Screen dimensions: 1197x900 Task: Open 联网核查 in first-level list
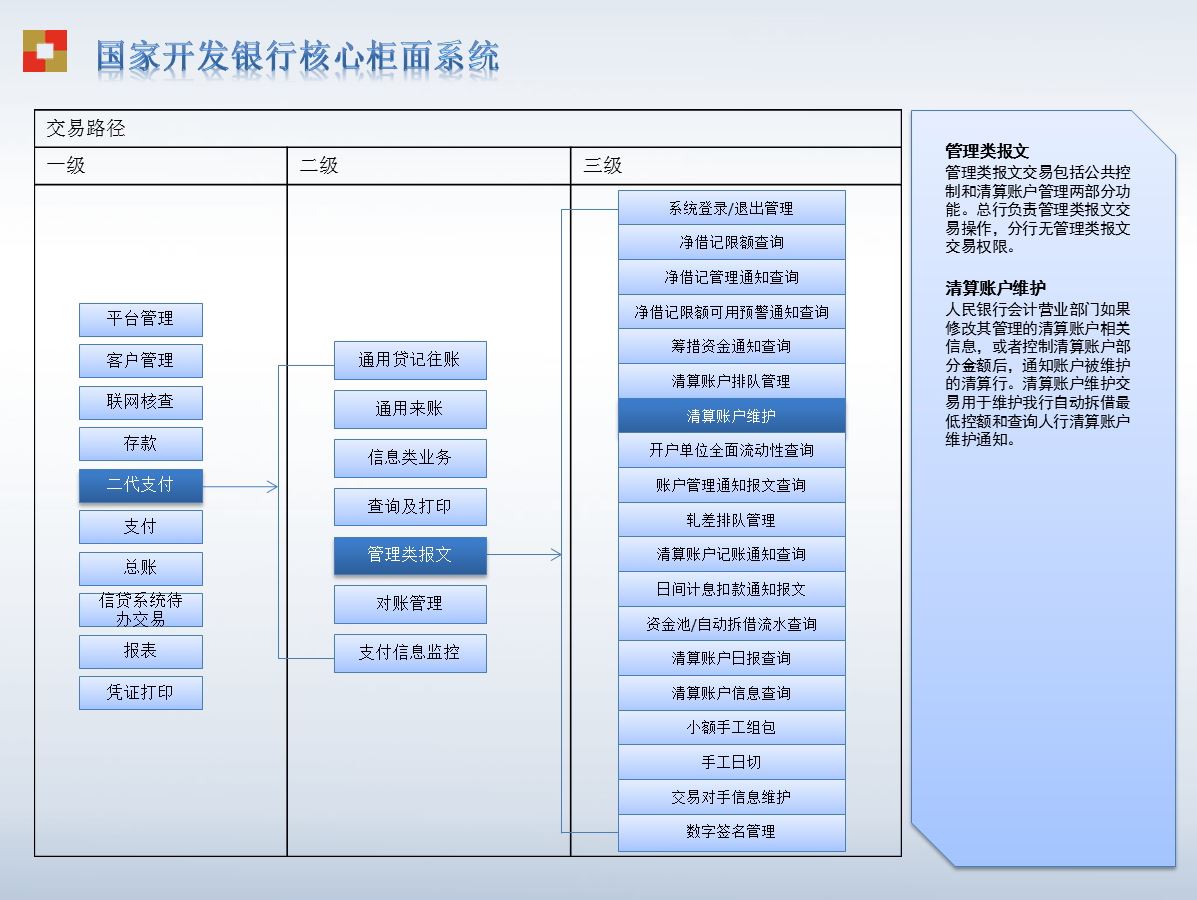[140, 402]
